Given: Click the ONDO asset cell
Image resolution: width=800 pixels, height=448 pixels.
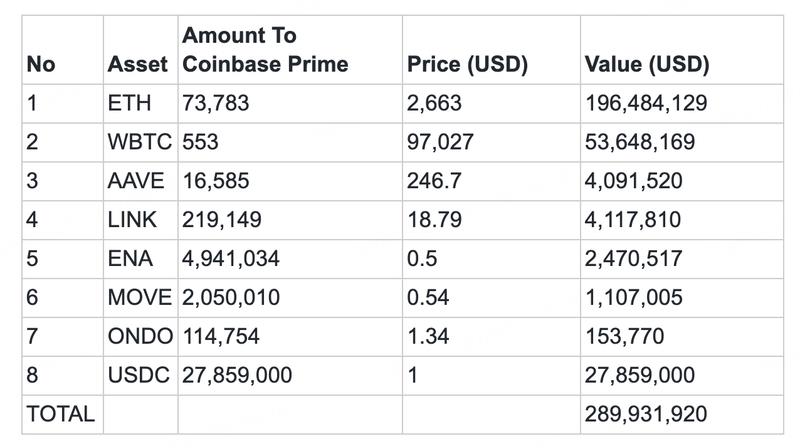Looking at the screenshot, I should 140,336.
